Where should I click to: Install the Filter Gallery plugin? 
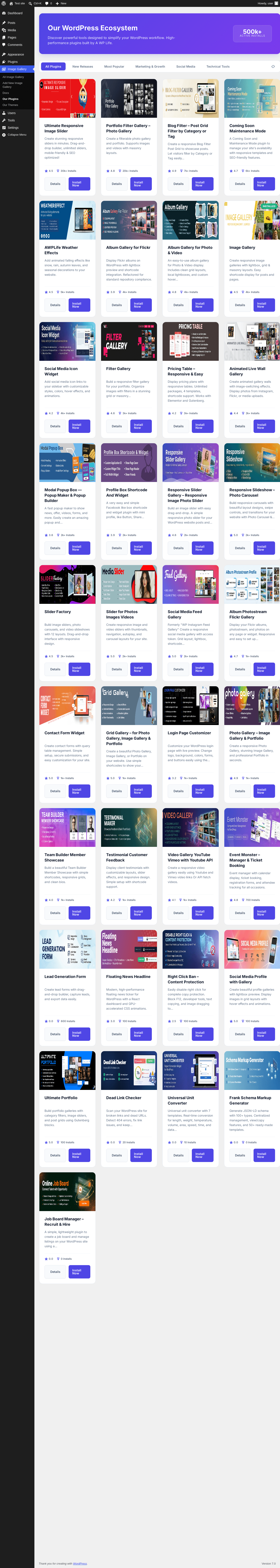tap(141, 426)
